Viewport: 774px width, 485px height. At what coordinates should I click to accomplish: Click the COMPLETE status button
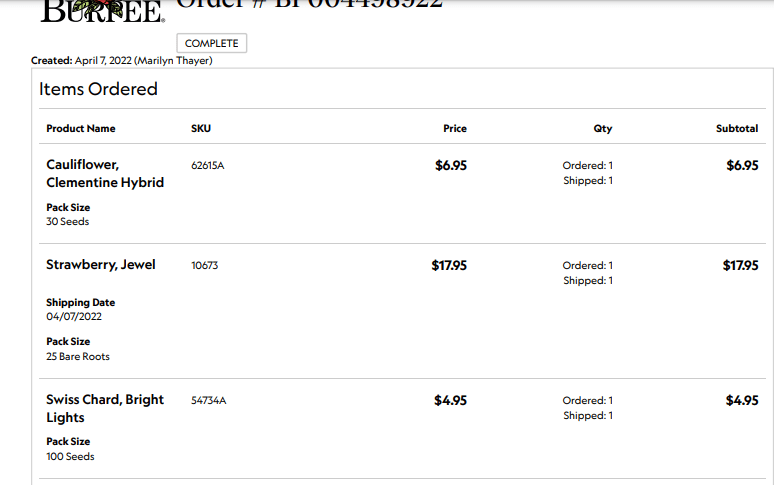pyautogui.click(x=211, y=43)
